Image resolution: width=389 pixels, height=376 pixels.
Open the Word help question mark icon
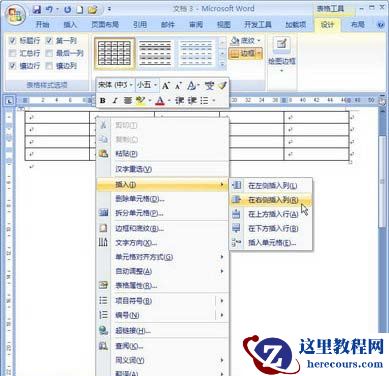(x=380, y=25)
